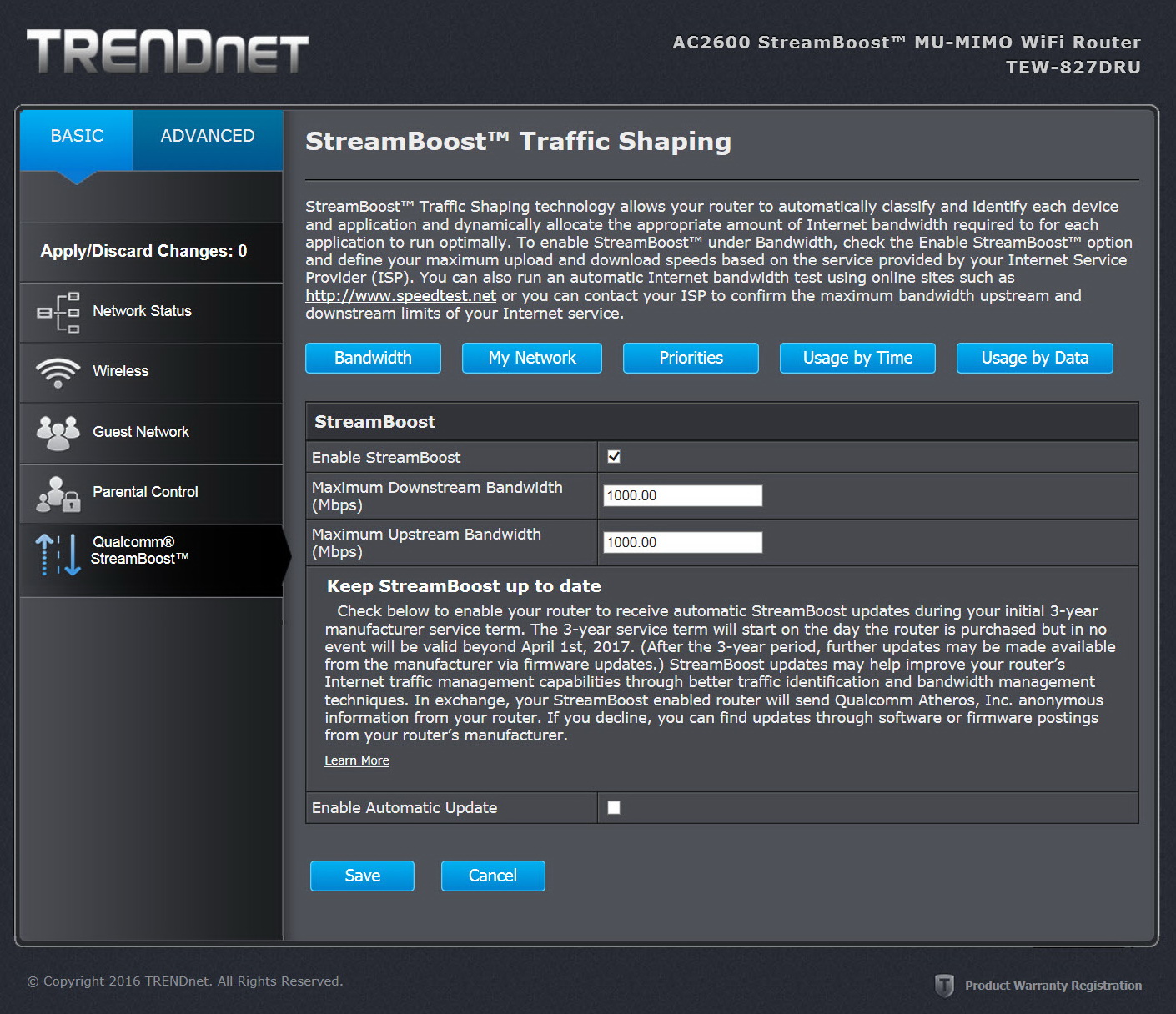Image resolution: width=1176 pixels, height=1014 pixels.
Task: Click the StreamBoost Traffic Shaping heading
Action: click(518, 142)
